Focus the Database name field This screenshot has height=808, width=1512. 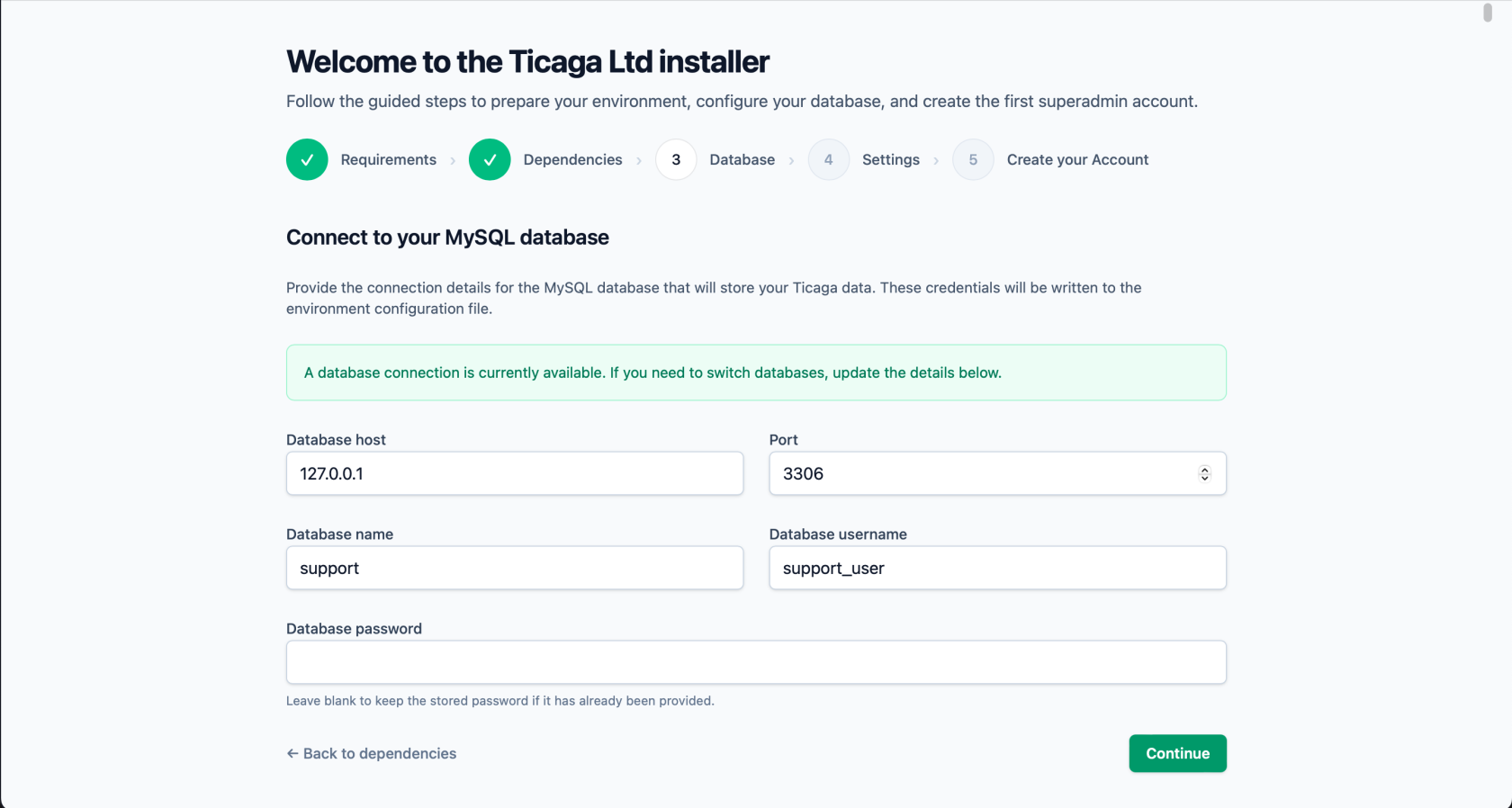pyautogui.click(x=514, y=568)
